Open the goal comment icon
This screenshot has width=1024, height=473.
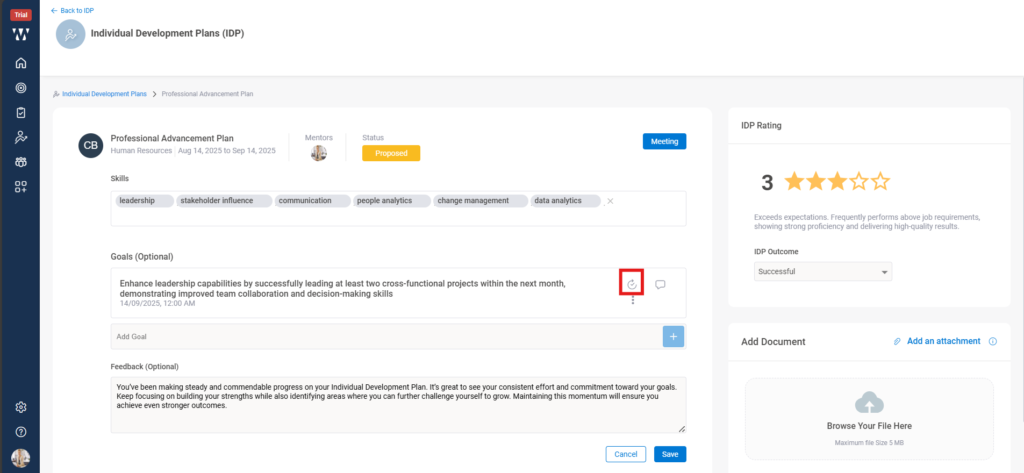(660, 284)
